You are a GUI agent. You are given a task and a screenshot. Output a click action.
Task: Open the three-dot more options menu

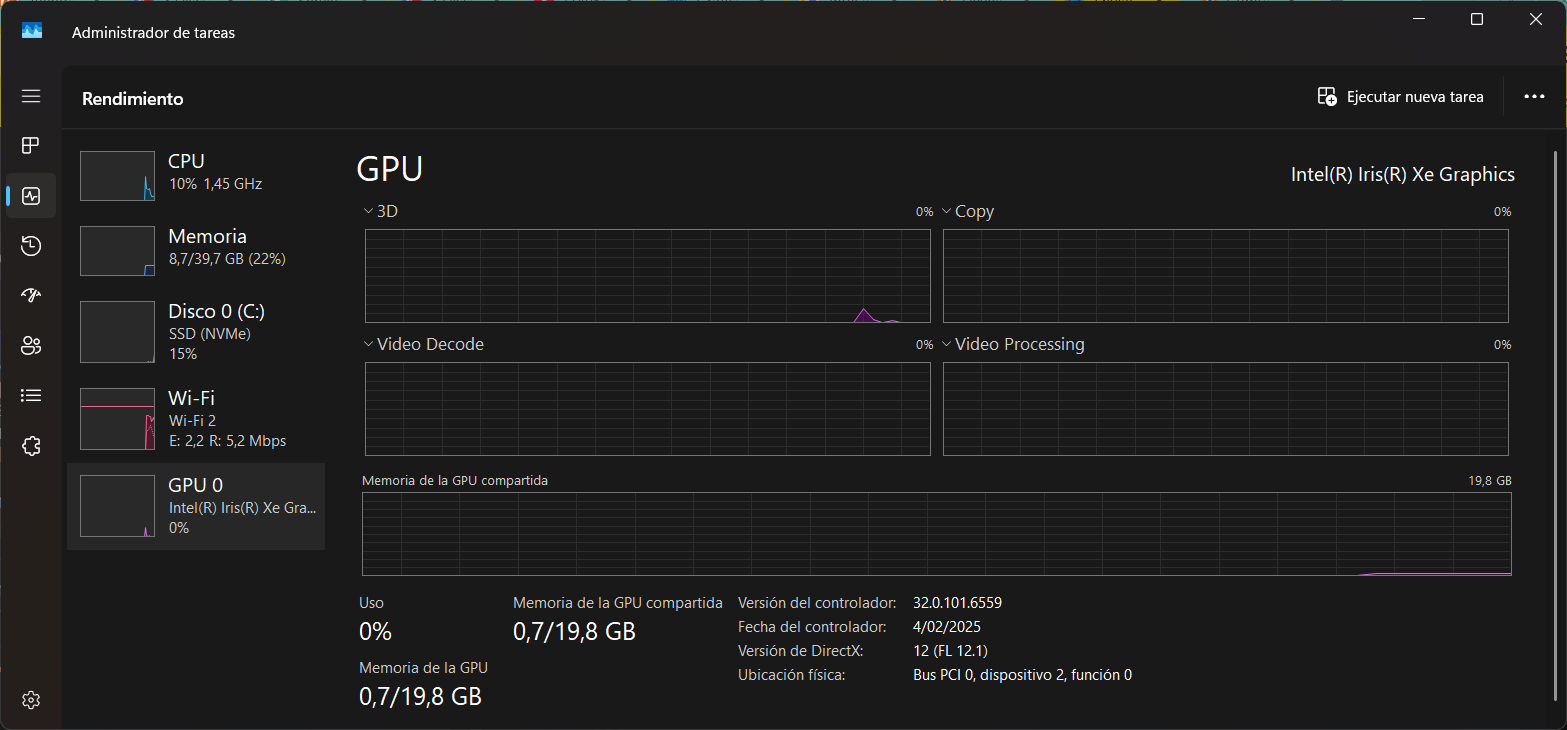(1534, 97)
